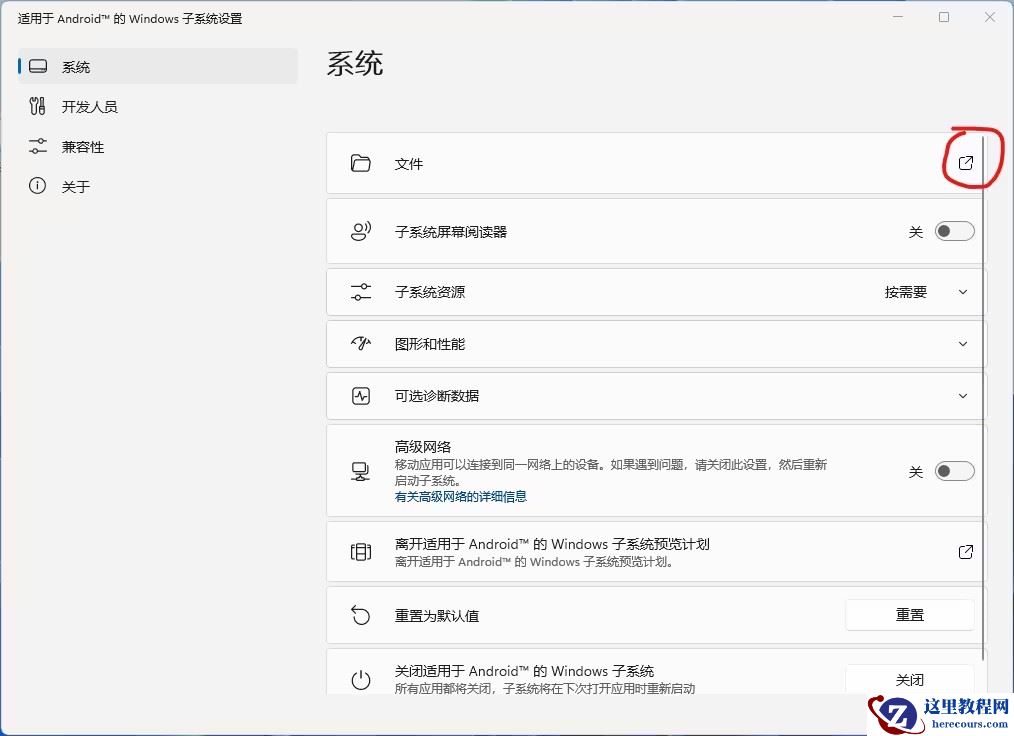Turn on the 高级网络 switch
Viewport: 1014px width, 736px height.
[953, 470]
